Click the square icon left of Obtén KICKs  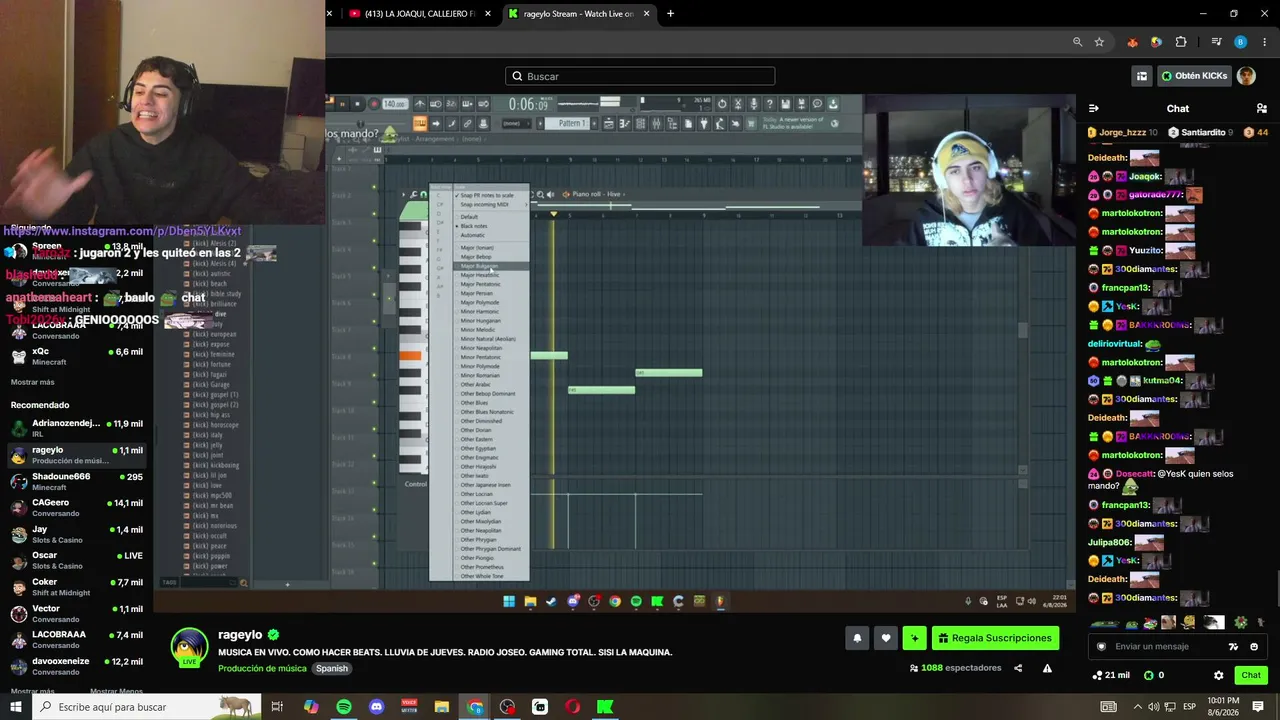tap(1142, 76)
